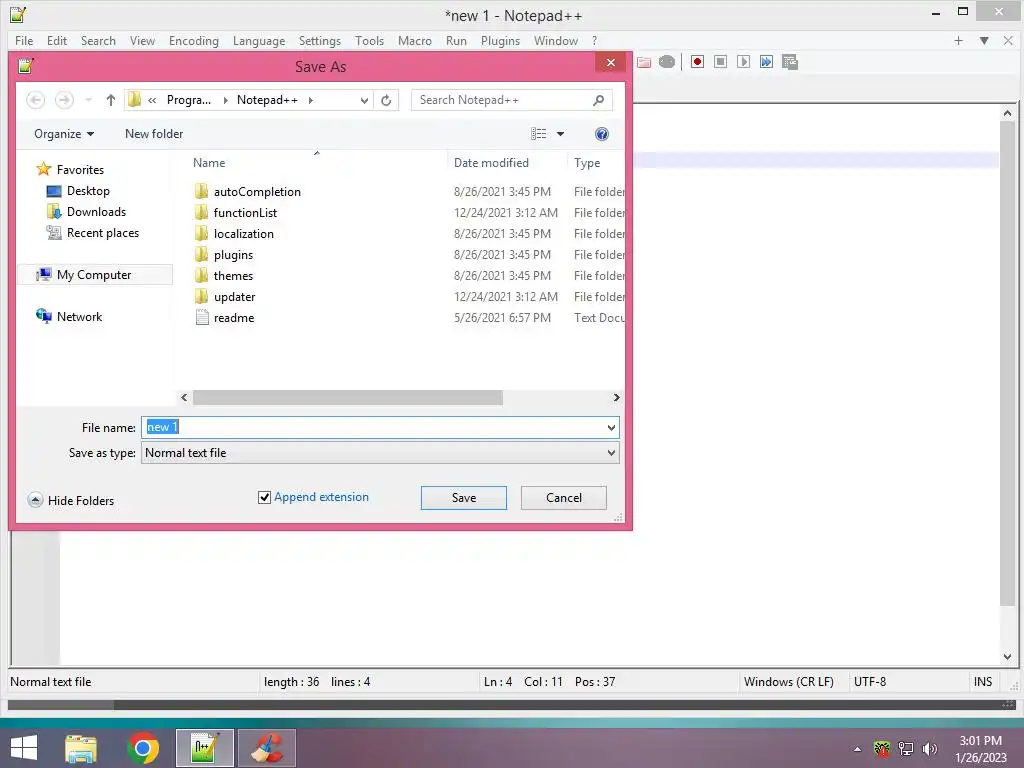The height and width of the screenshot is (768, 1024).
Task: Click the Folder as Workspace toolbar icon
Action: coord(644,62)
